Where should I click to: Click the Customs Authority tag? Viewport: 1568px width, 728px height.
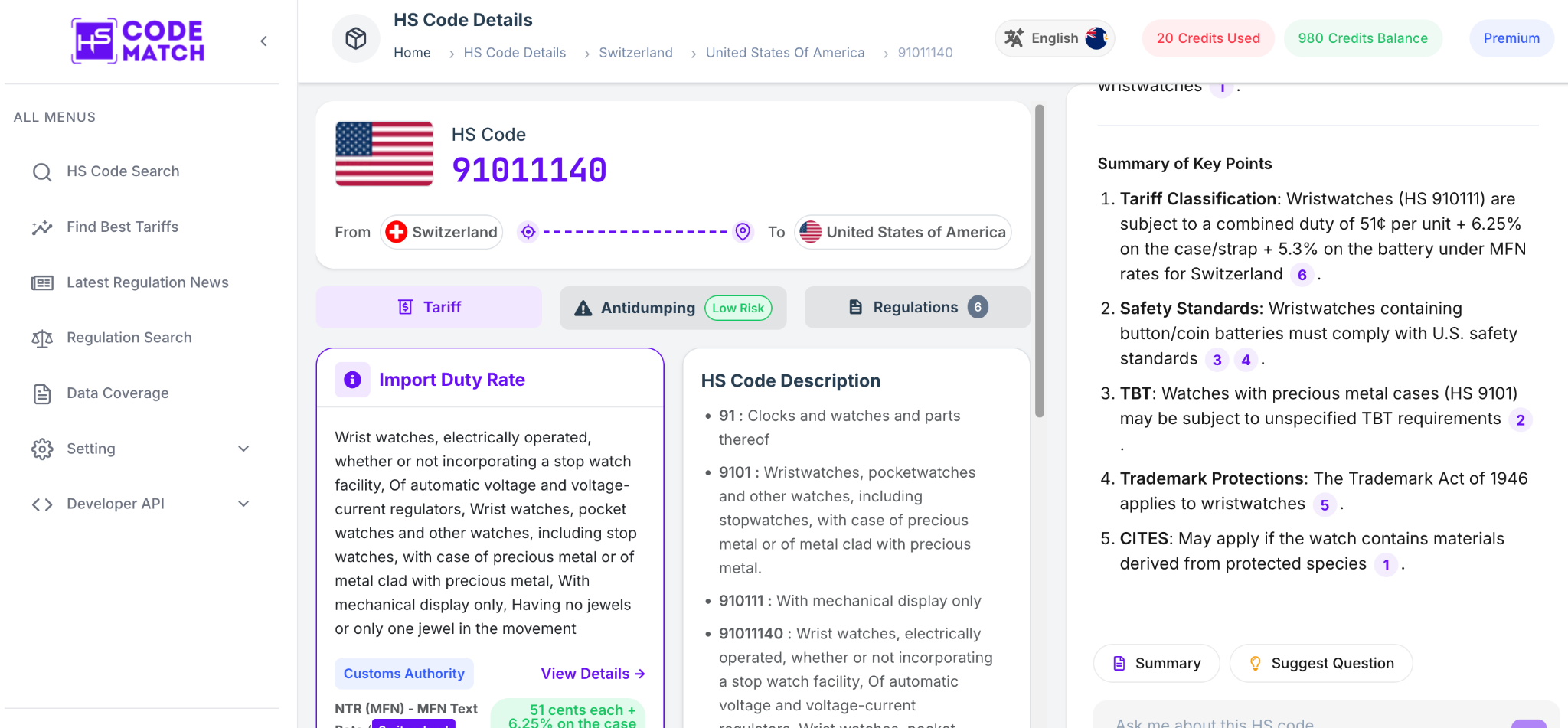[x=404, y=674]
